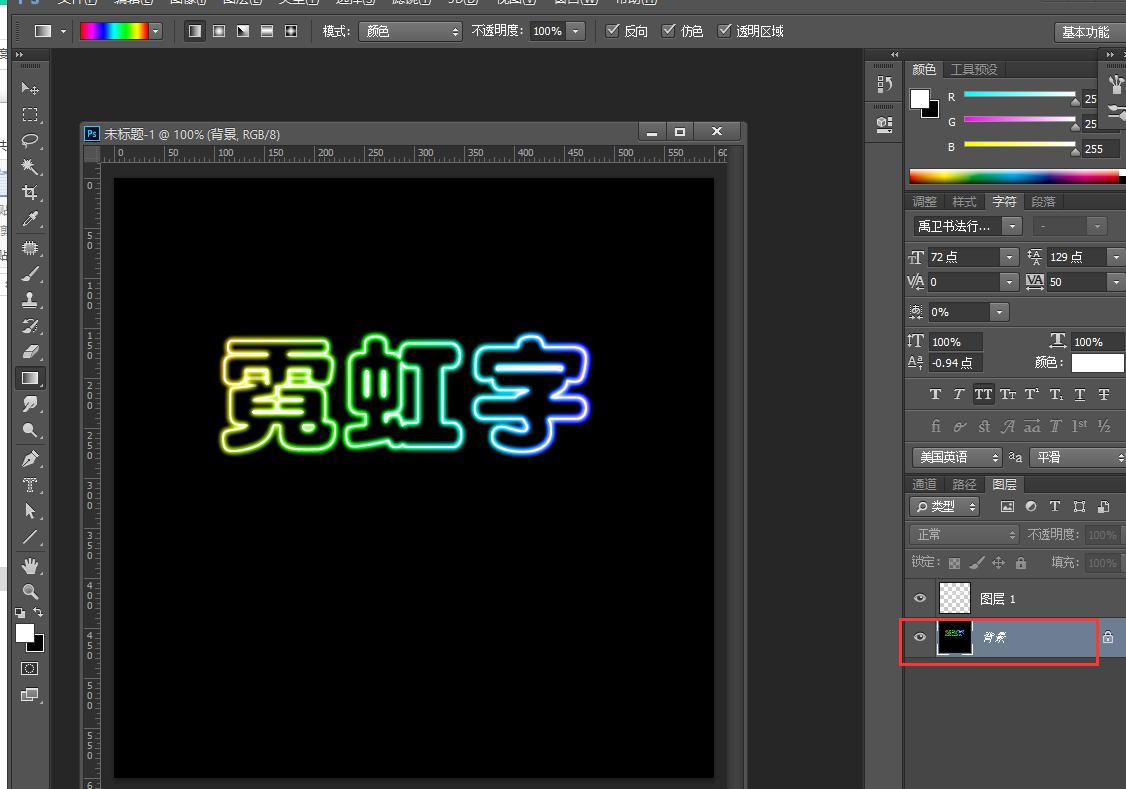Hide the 背景 layer using its eye icon

tap(919, 638)
